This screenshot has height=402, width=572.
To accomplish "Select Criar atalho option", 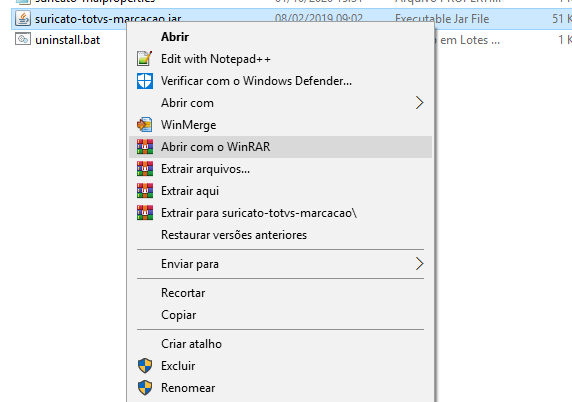I will pyautogui.click(x=192, y=344).
